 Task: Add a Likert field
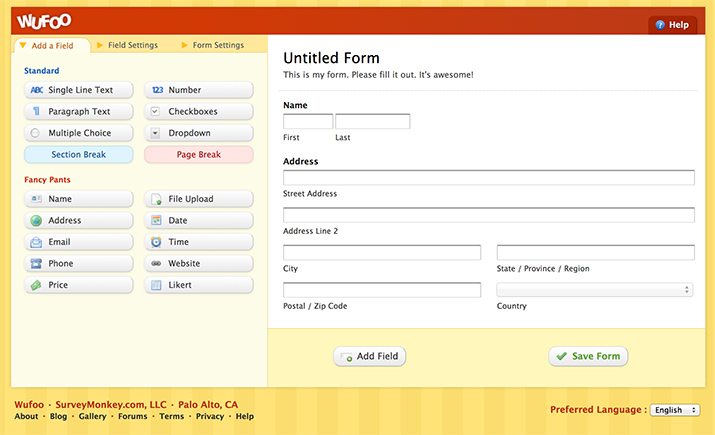[x=199, y=285]
